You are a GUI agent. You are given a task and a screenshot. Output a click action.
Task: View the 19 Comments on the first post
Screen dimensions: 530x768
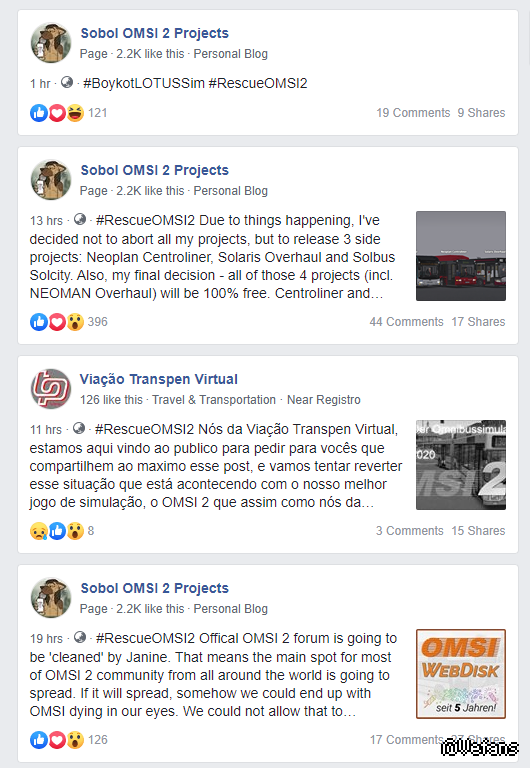click(x=413, y=113)
